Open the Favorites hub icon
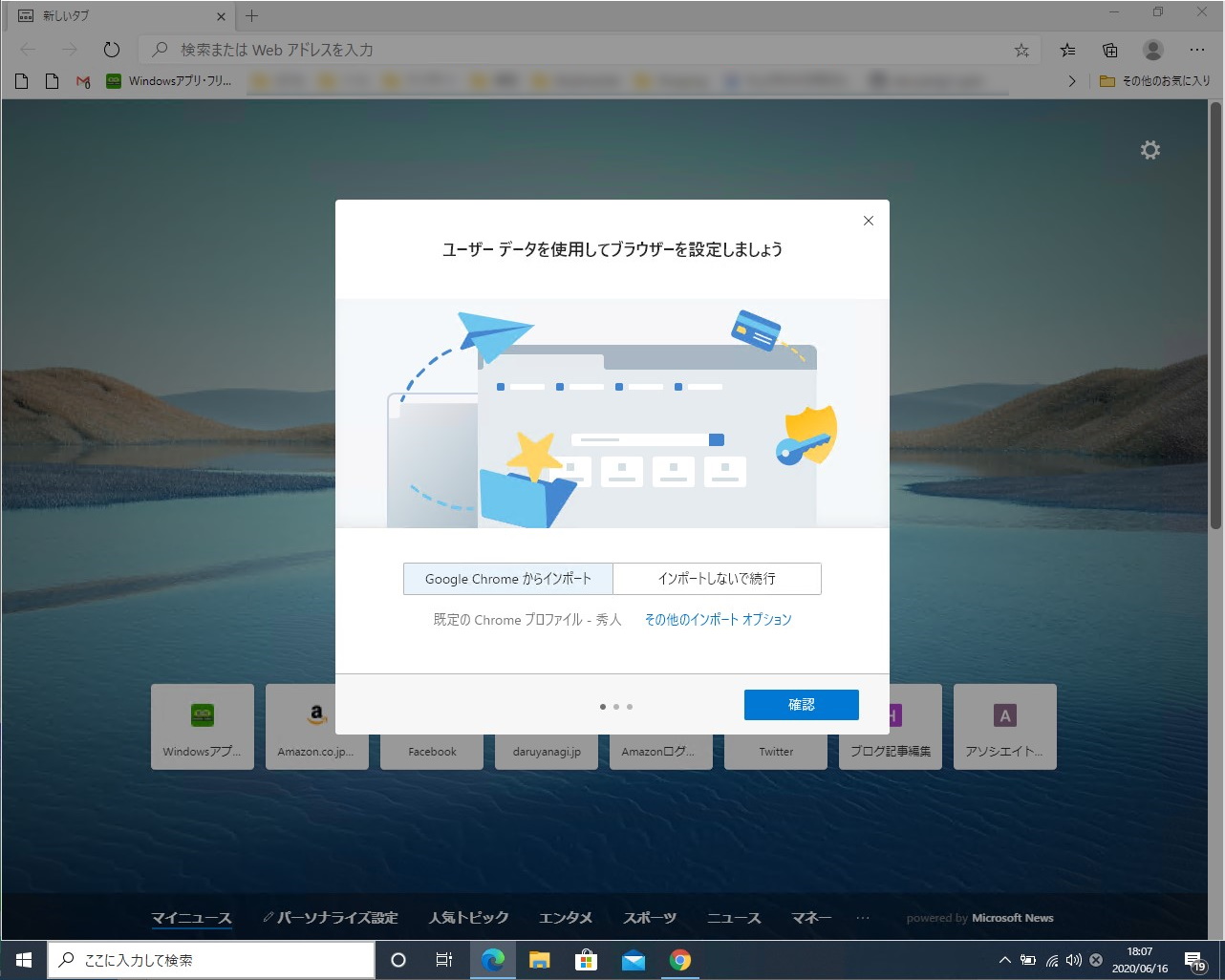The image size is (1225, 980). pyautogui.click(x=1067, y=50)
